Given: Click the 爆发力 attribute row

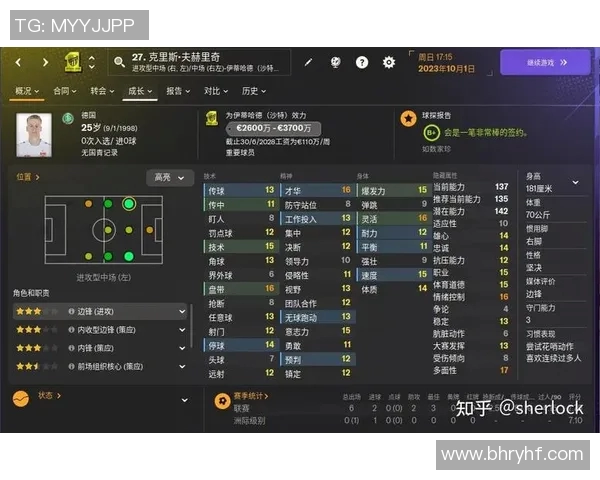Looking at the screenshot, I should 393,190.
